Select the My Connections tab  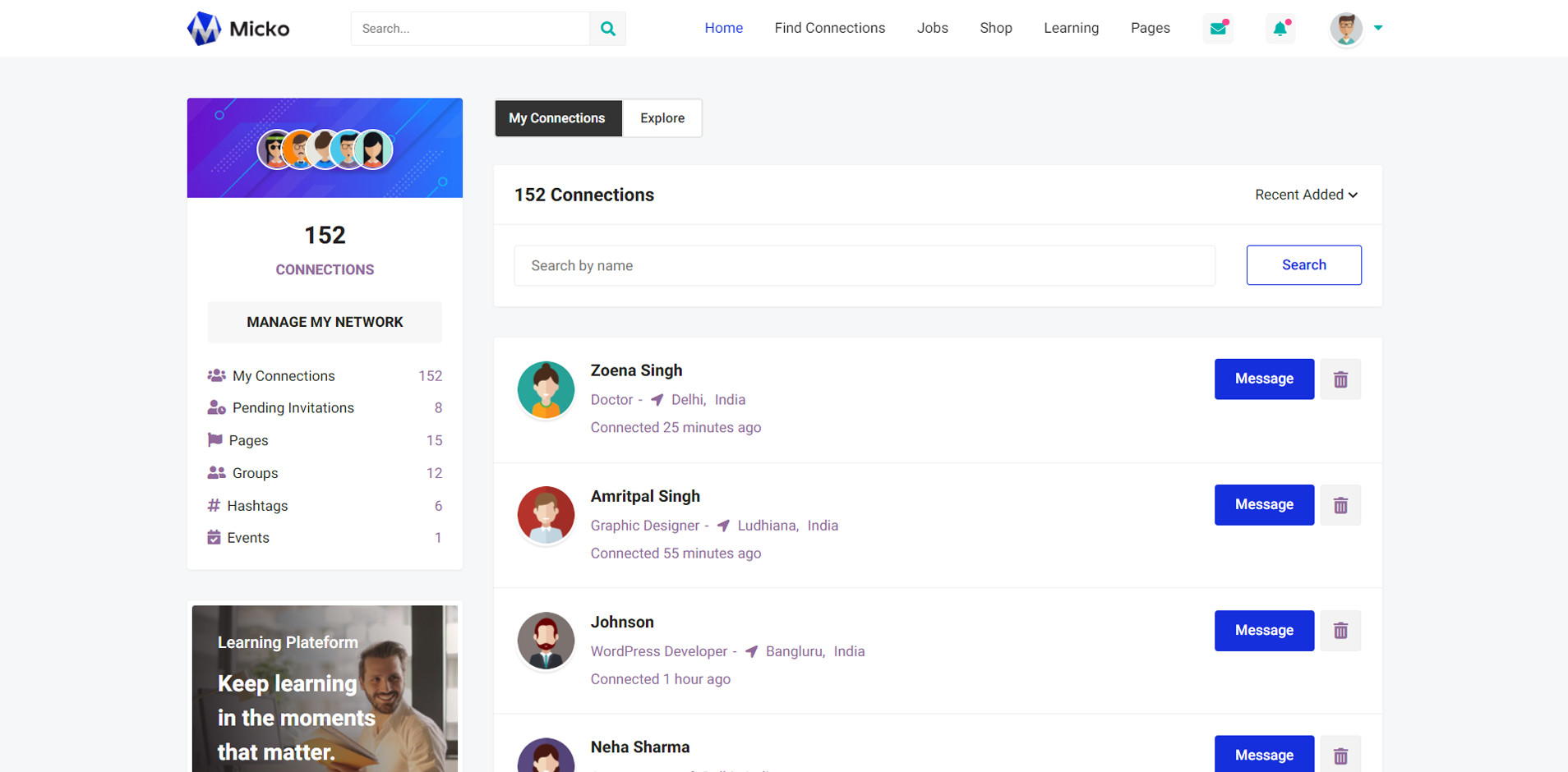557,118
